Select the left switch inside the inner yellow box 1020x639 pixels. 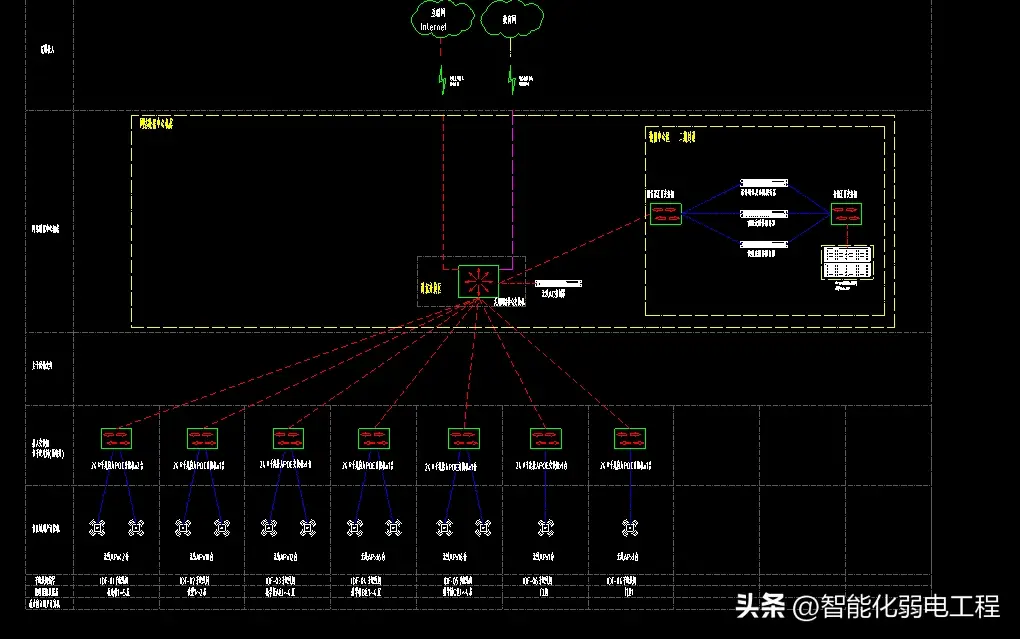[x=665, y=214]
